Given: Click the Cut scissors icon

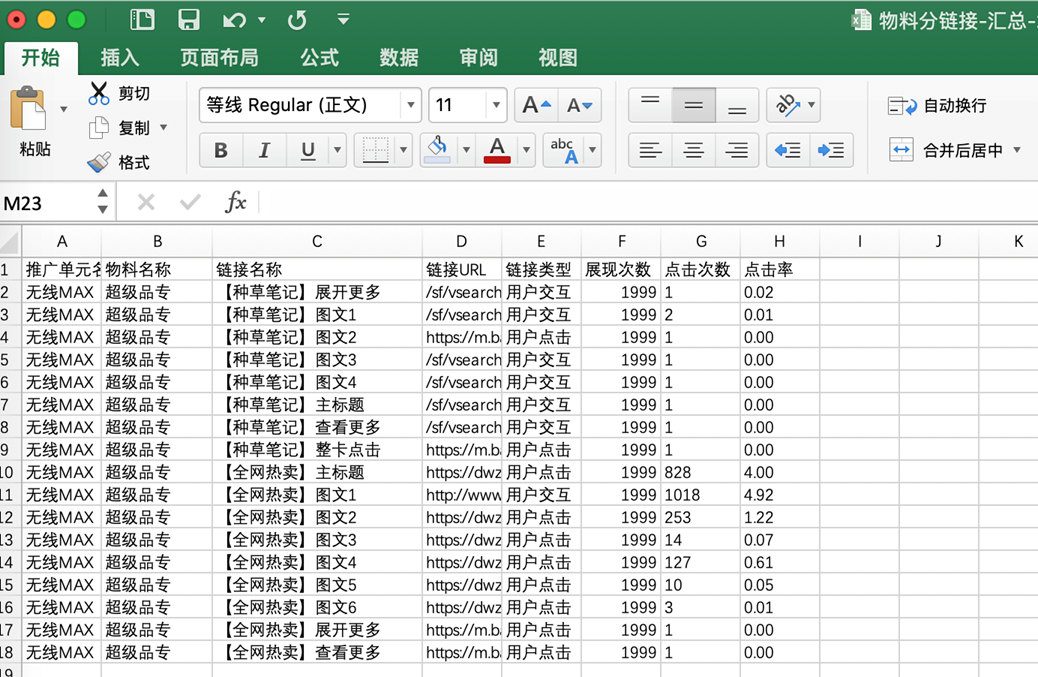Looking at the screenshot, I should (99, 93).
